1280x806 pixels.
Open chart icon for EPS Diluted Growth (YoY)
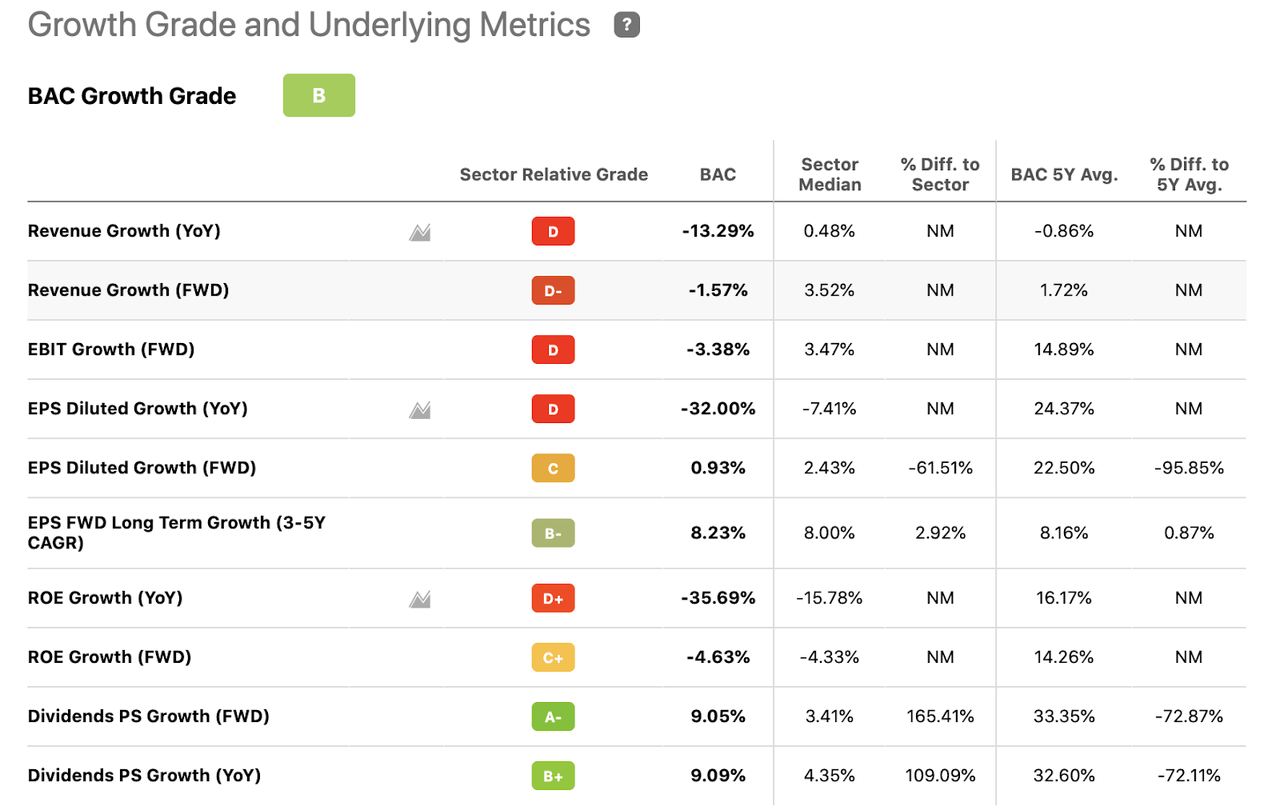pos(420,409)
